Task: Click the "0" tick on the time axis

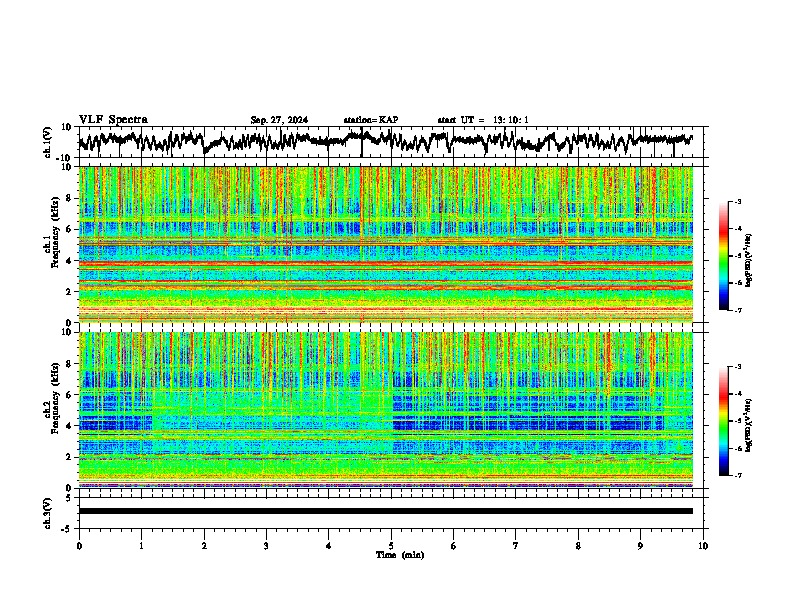Action: coord(79,546)
